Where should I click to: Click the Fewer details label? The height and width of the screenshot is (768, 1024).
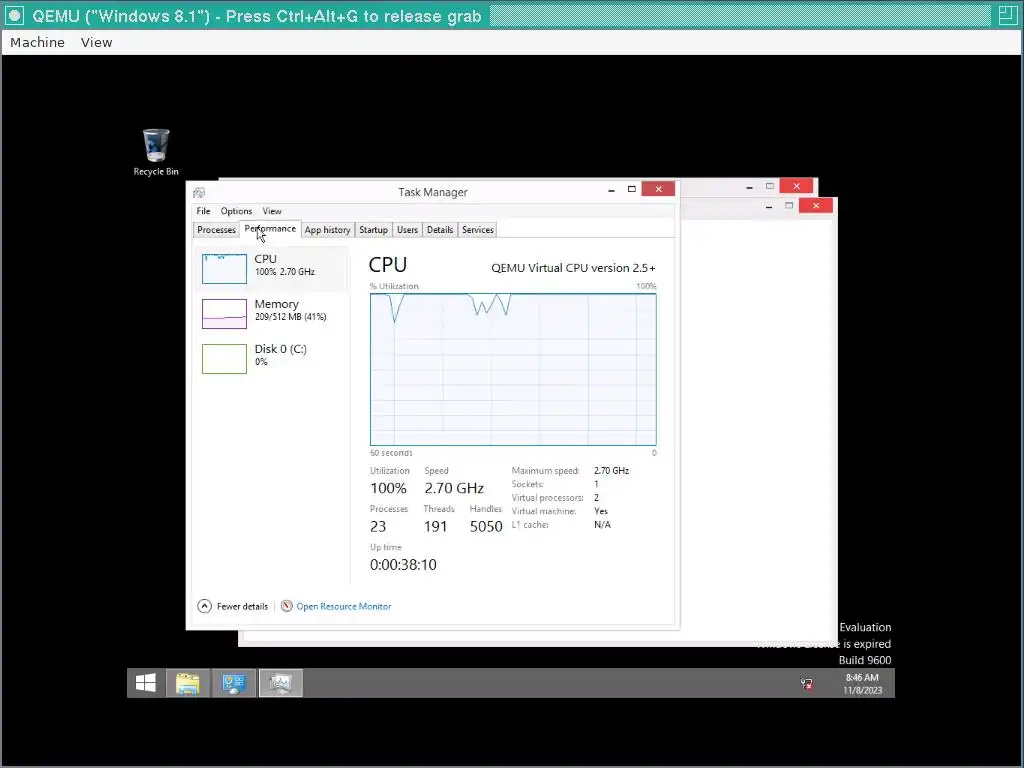[x=242, y=606]
